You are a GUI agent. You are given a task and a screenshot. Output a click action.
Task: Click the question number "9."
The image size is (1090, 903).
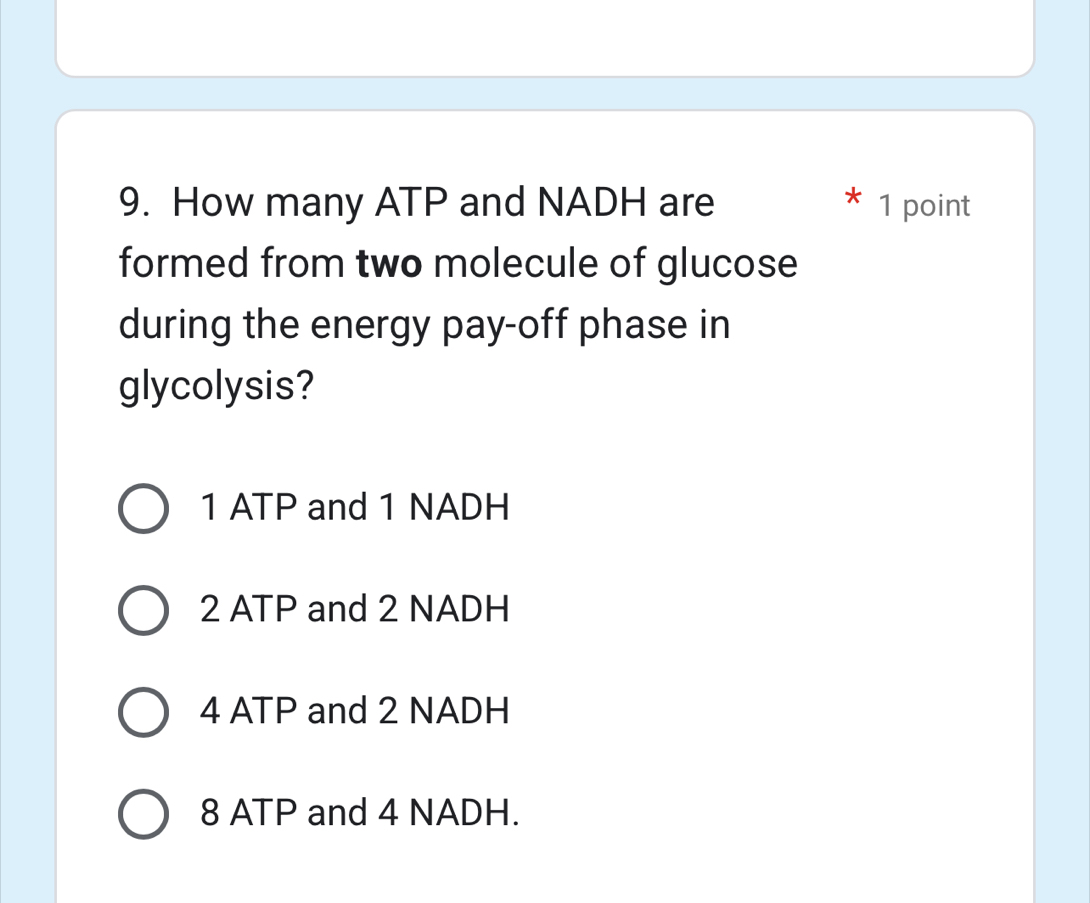click(131, 202)
